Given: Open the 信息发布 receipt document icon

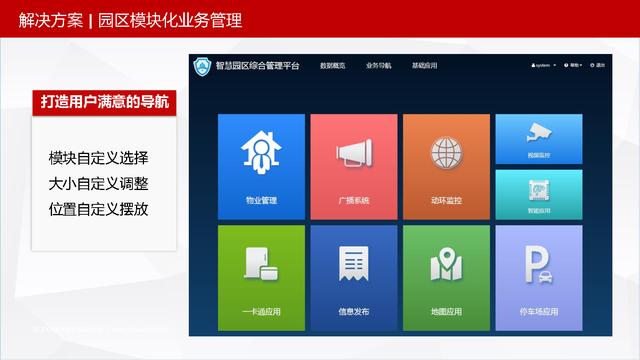Looking at the screenshot, I should click(354, 263).
